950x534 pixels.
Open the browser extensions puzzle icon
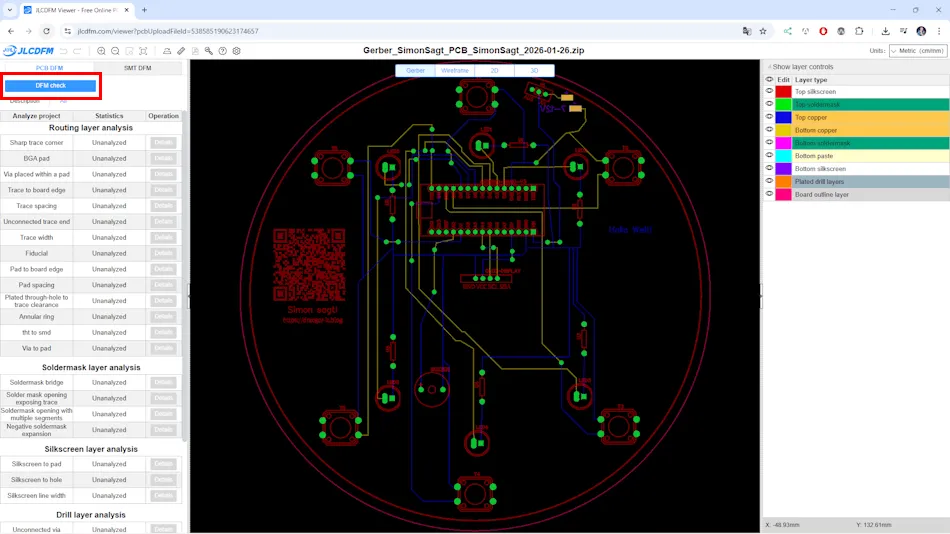(x=859, y=31)
